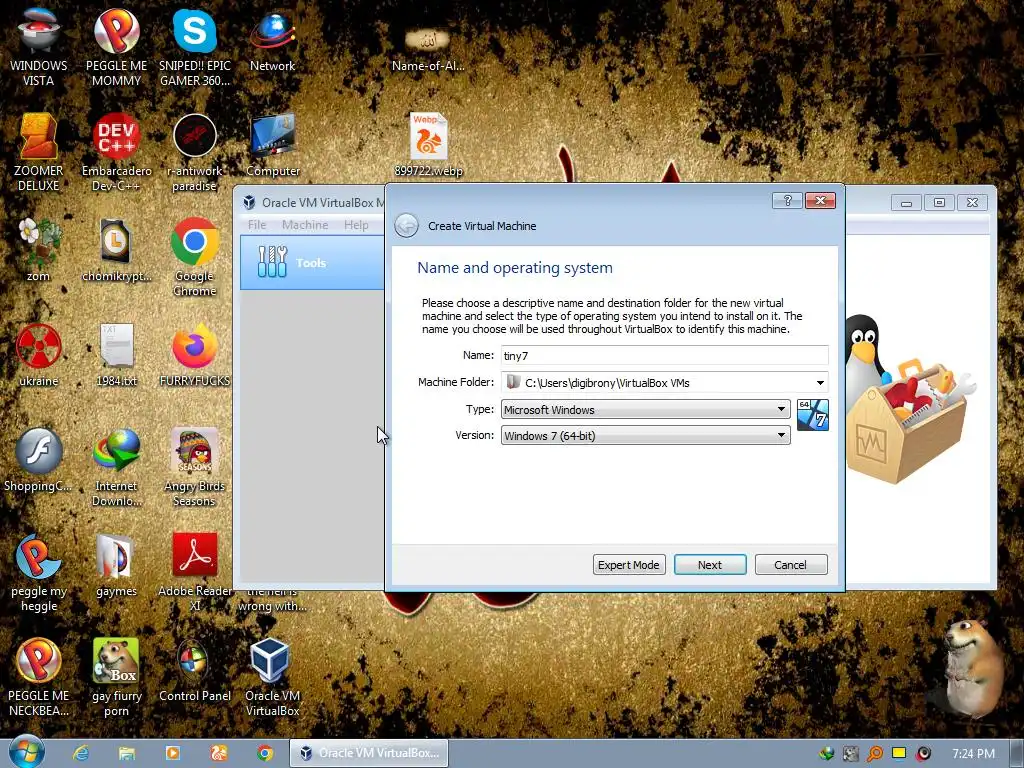Click the magnifier icon in the system tray
Viewport: 1024px width, 768px height.
pos(874,754)
